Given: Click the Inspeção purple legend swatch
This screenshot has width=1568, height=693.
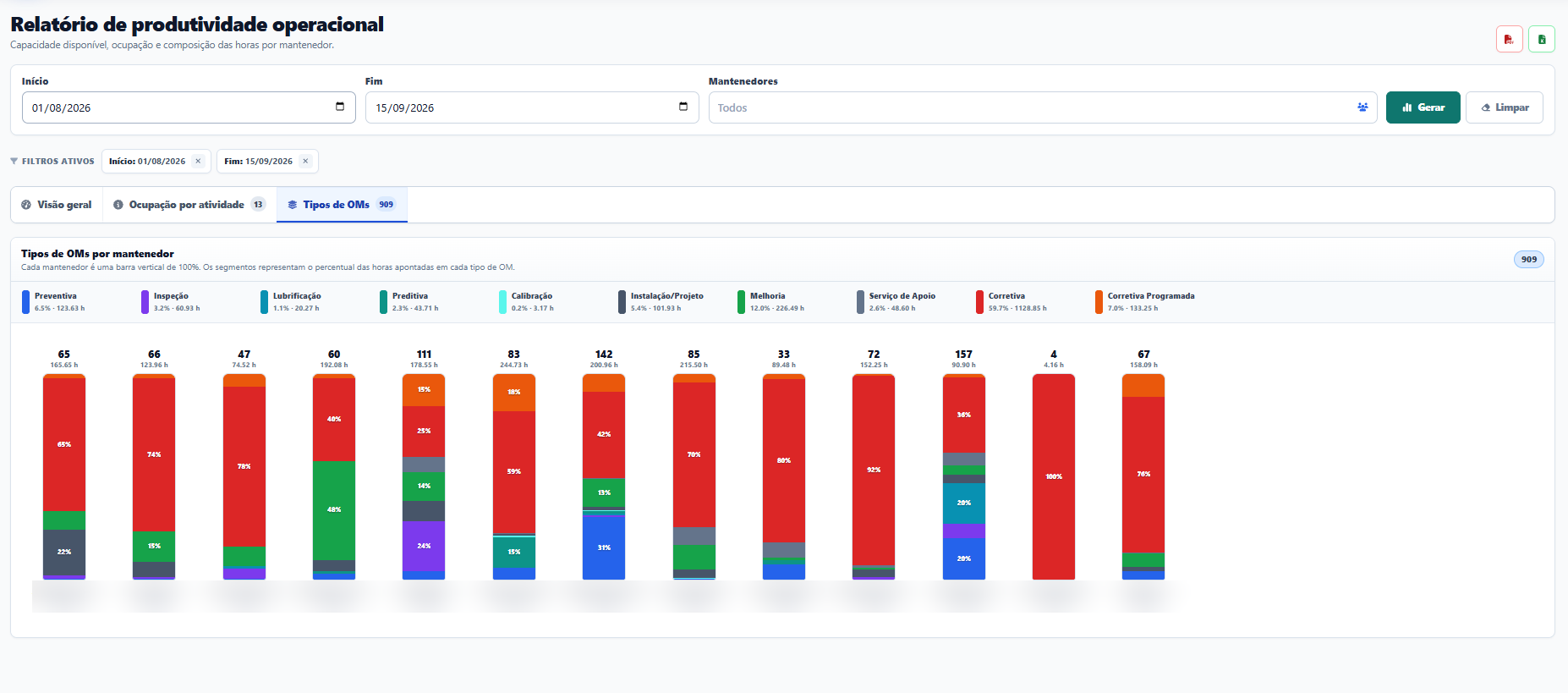Looking at the screenshot, I should tap(145, 302).
